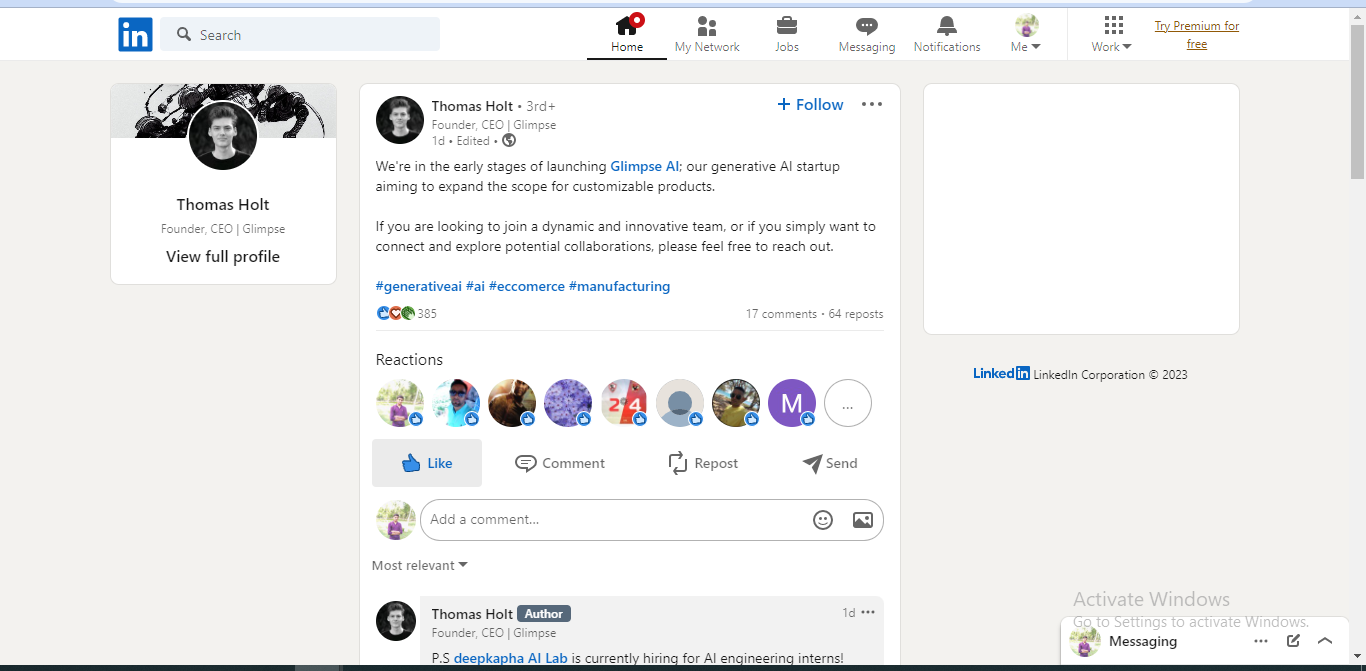Open the Home tab
This screenshot has height=671, width=1366.
click(627, 34)
